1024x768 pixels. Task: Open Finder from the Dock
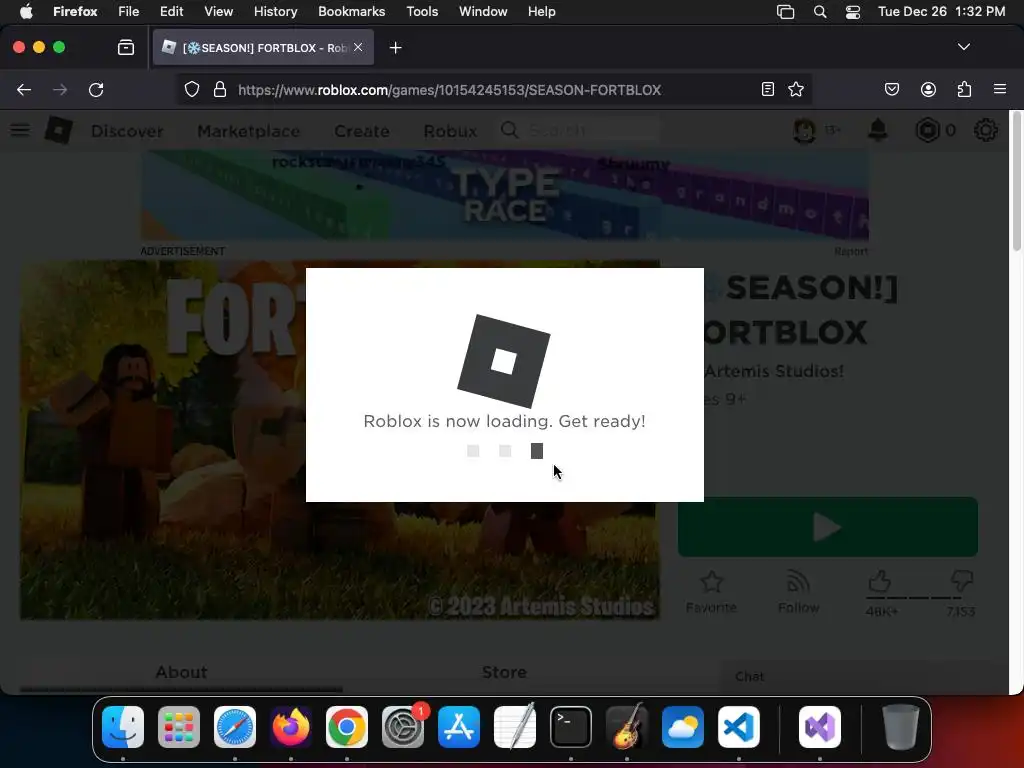(x=123, y=727)
